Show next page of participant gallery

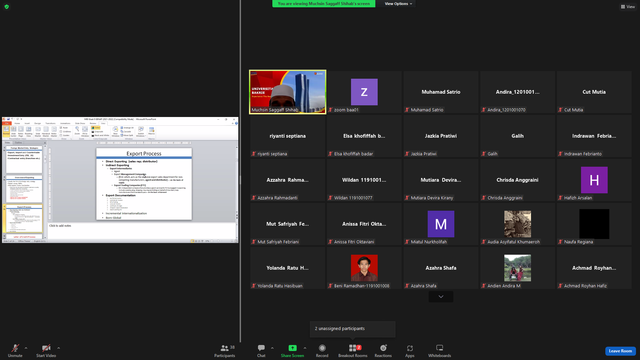click(441, 297)
